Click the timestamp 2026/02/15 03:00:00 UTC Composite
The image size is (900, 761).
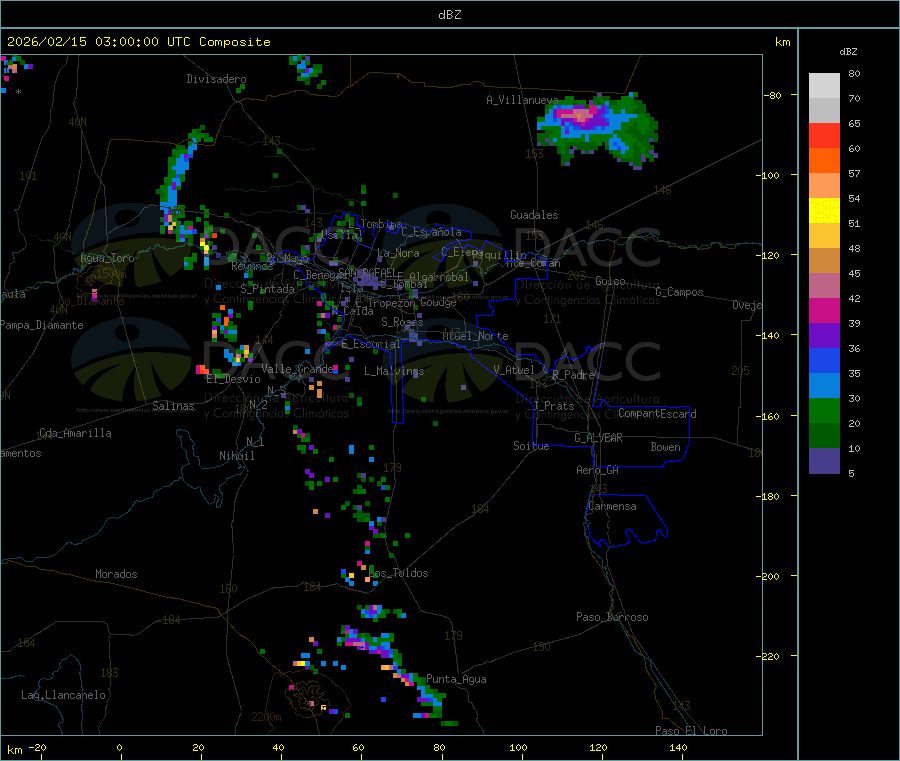point(138,42)
